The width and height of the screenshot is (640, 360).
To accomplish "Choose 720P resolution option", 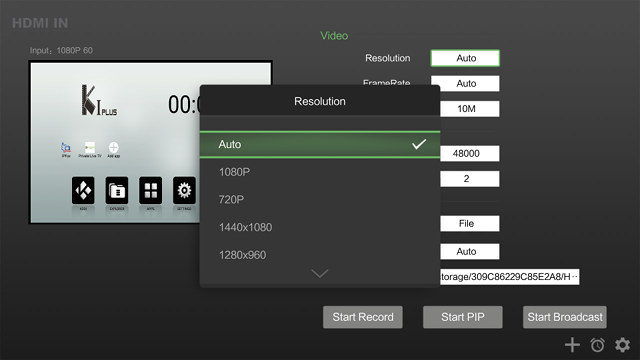I will point(320,200).
